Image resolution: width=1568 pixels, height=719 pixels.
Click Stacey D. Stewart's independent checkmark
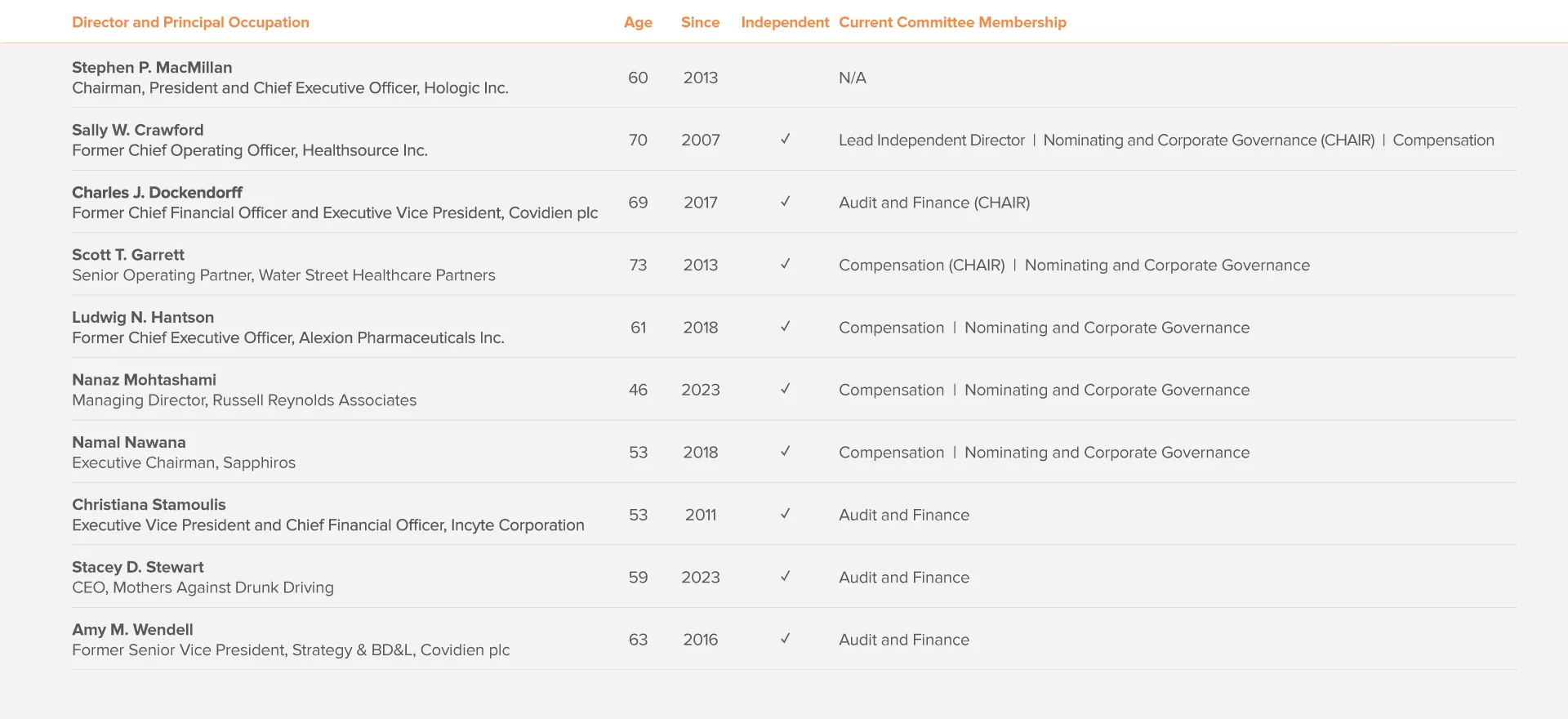[x=785, y=576]
